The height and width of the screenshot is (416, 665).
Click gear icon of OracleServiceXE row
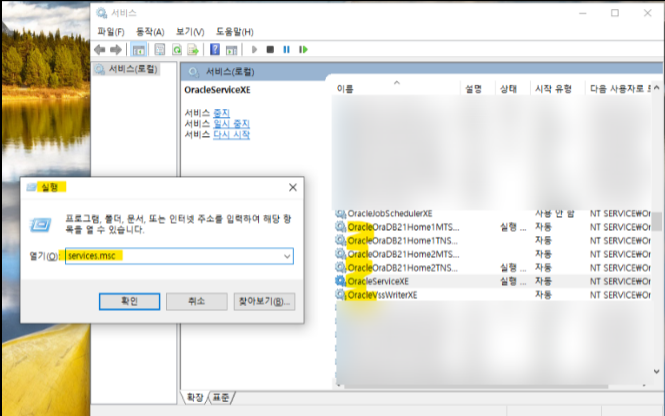coord(340,281)
